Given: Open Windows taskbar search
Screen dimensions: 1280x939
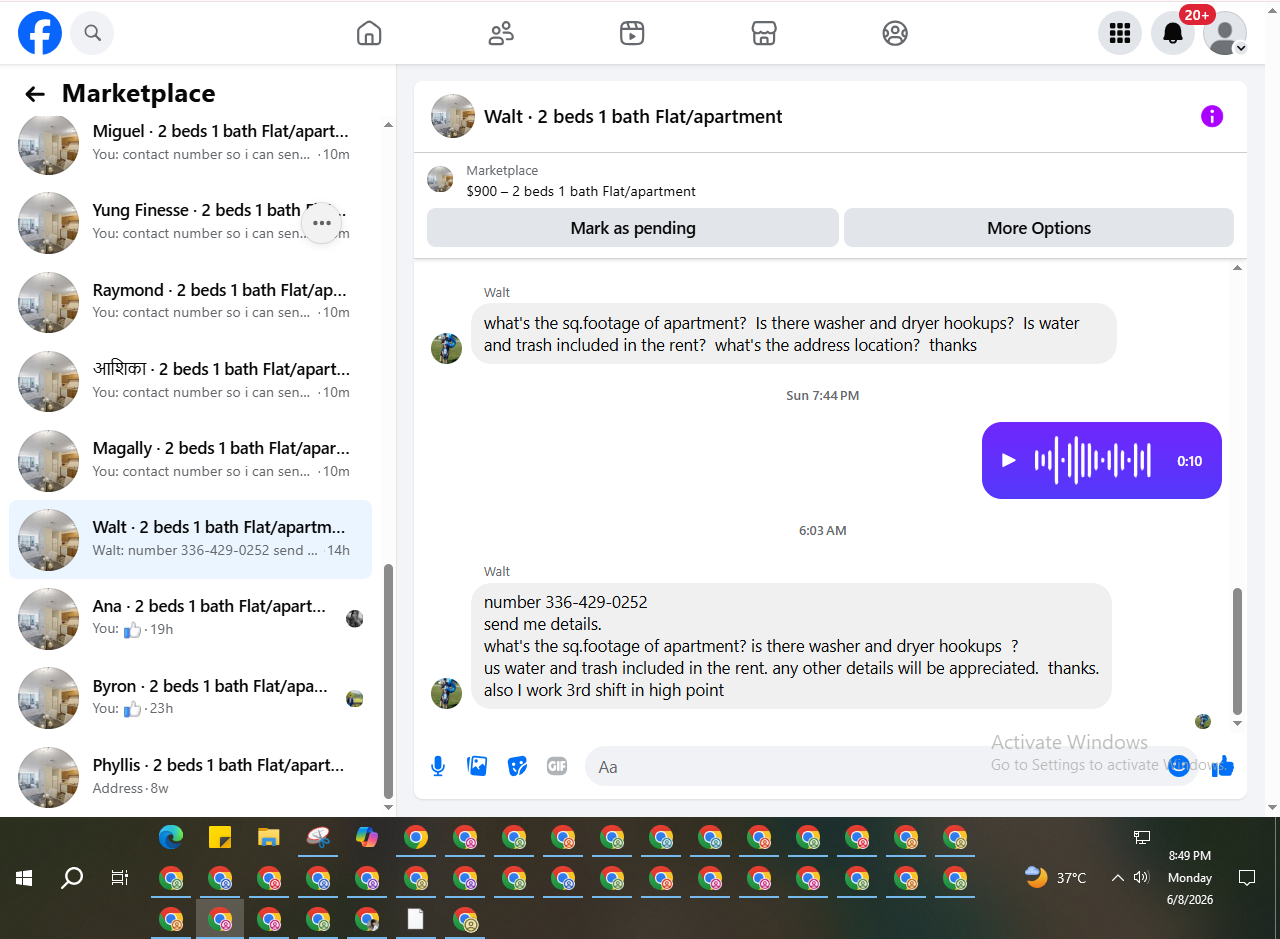Looking at the screenshot, I should click(72, 878).
